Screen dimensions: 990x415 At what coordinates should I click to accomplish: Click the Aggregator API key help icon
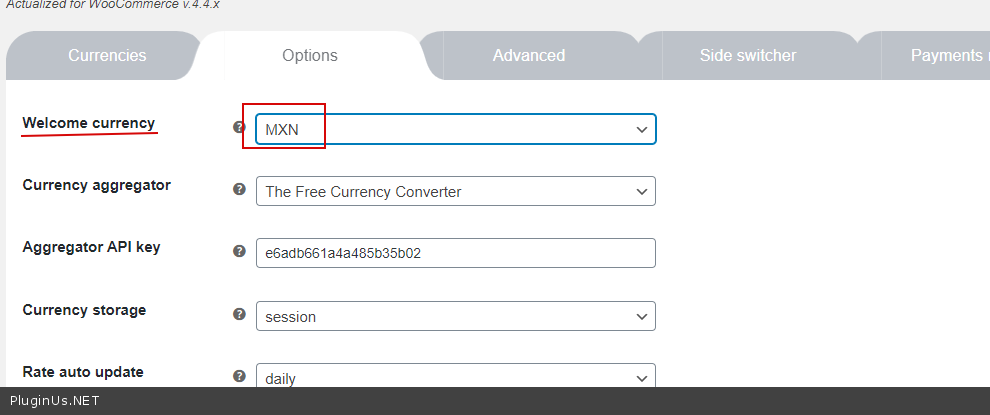(239, 251)
